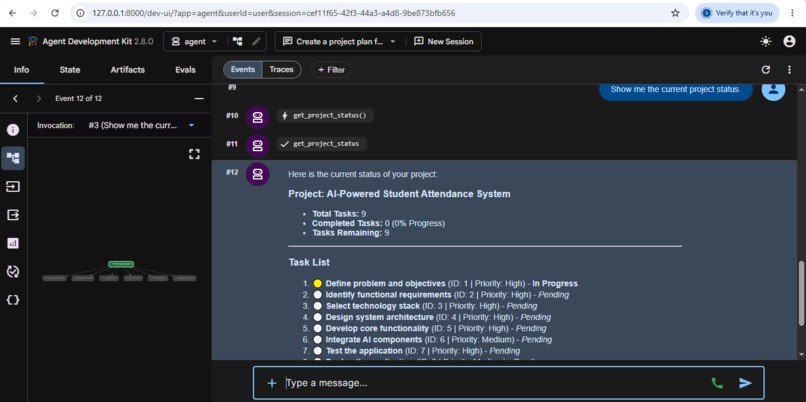Send the message with the arrow icon
This screenshot has height=402, width=806.
pos(745,383)
